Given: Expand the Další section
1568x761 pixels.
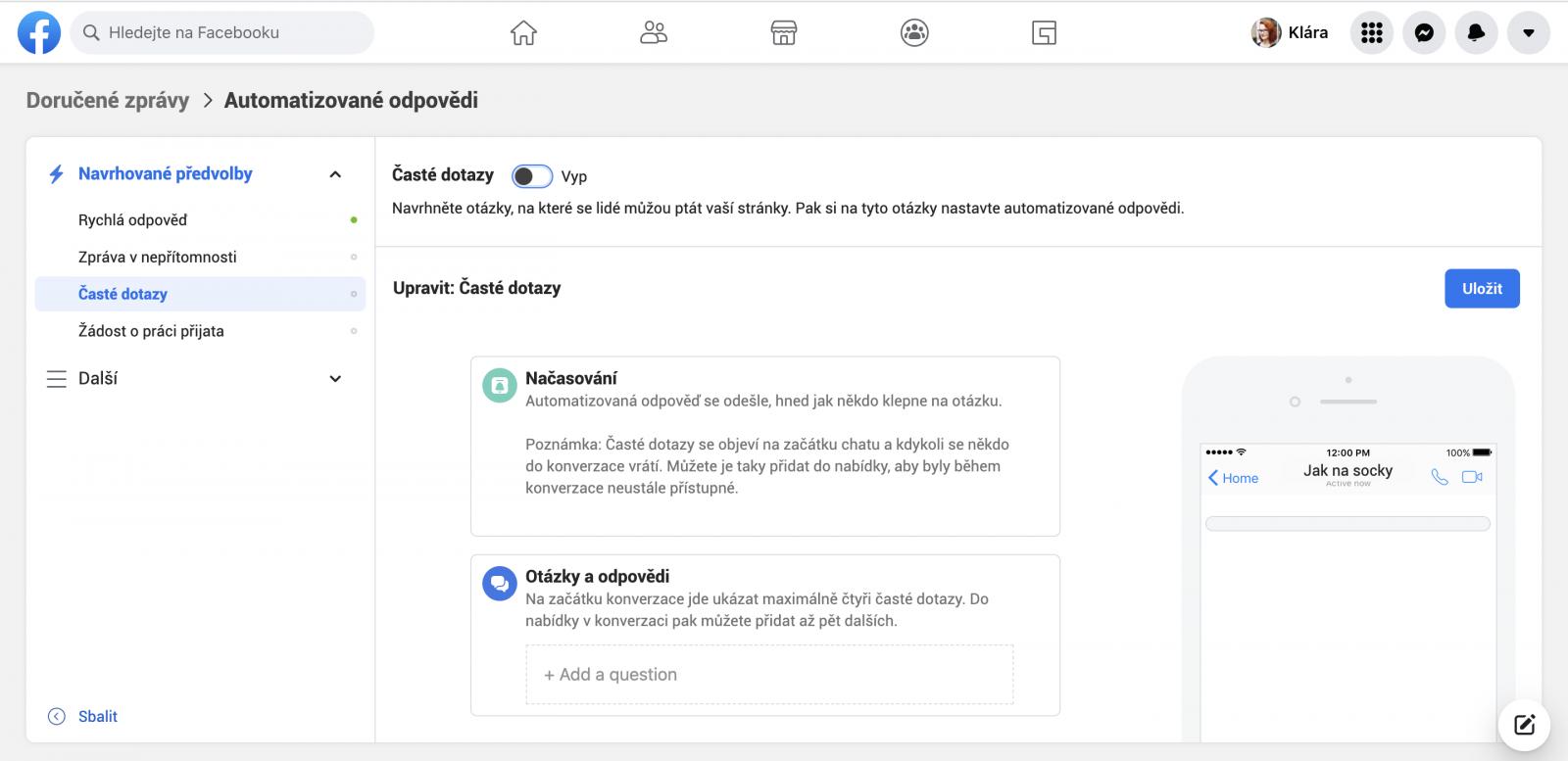Looking at the screenshot, I should [x=335, y=379].
